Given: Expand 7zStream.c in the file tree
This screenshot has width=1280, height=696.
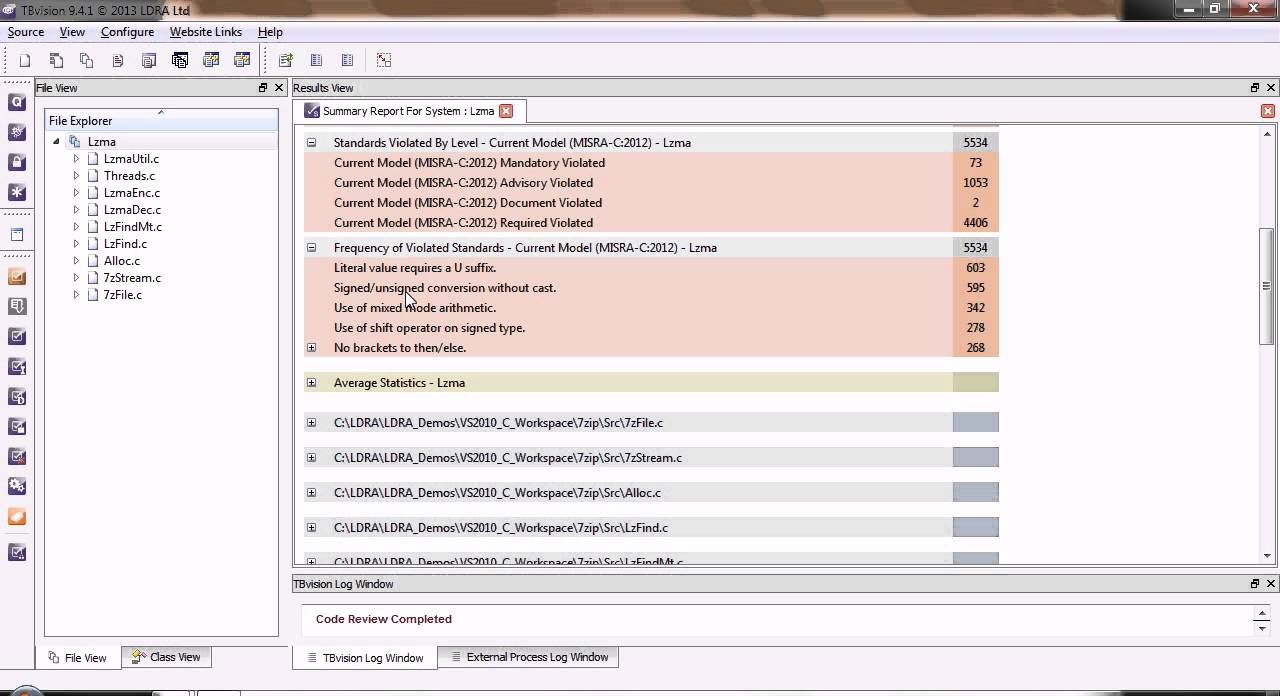Looking at the screenshot, I should (x=76, y=278).
